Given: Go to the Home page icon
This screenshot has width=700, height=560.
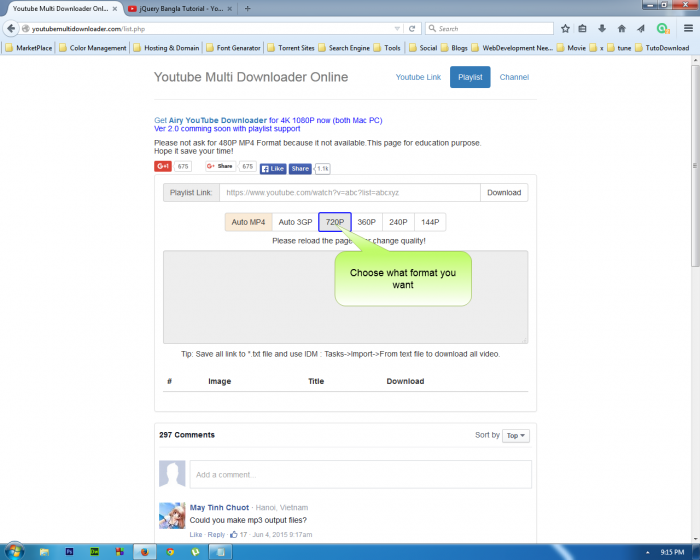Looking at the screenshot, I should tap(621, 29).
